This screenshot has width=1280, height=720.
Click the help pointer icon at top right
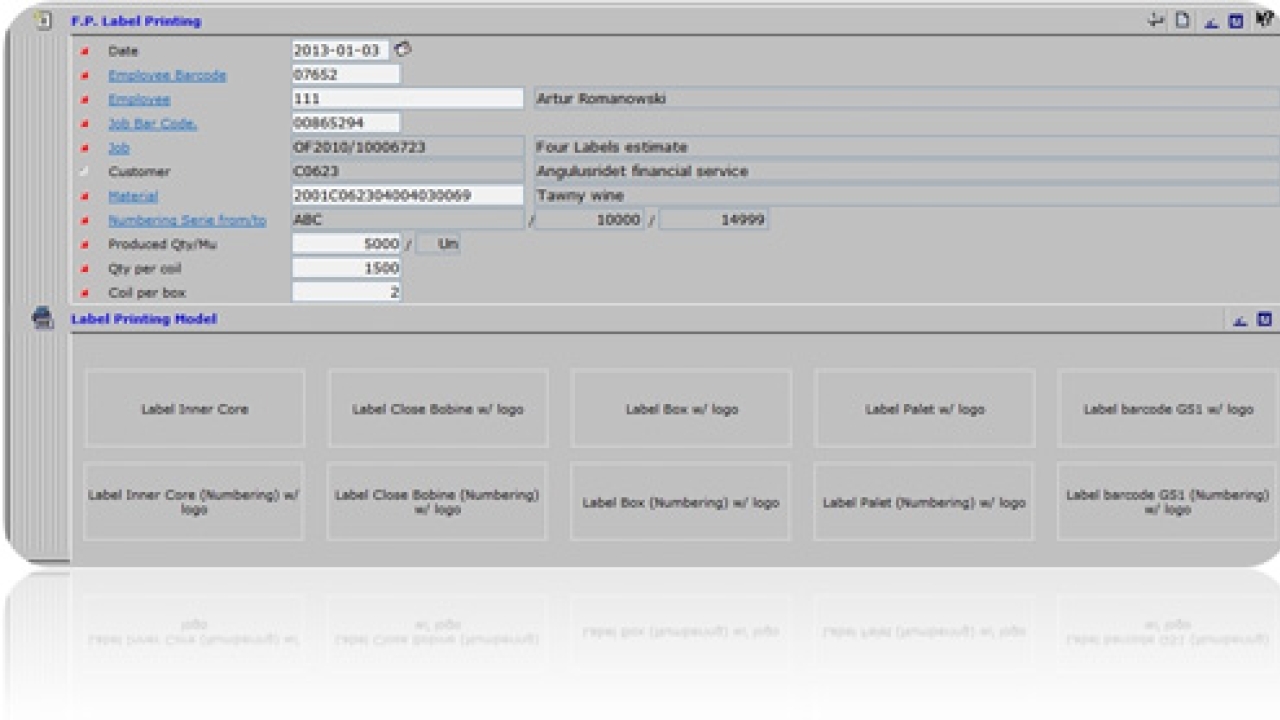[1263, 19]
